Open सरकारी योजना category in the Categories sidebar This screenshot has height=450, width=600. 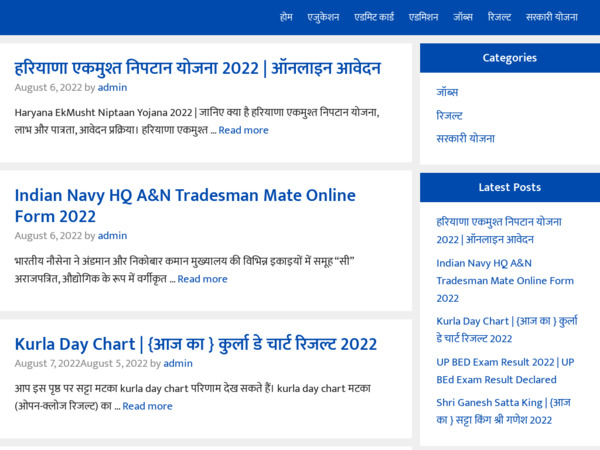click(x=465, y=139)
